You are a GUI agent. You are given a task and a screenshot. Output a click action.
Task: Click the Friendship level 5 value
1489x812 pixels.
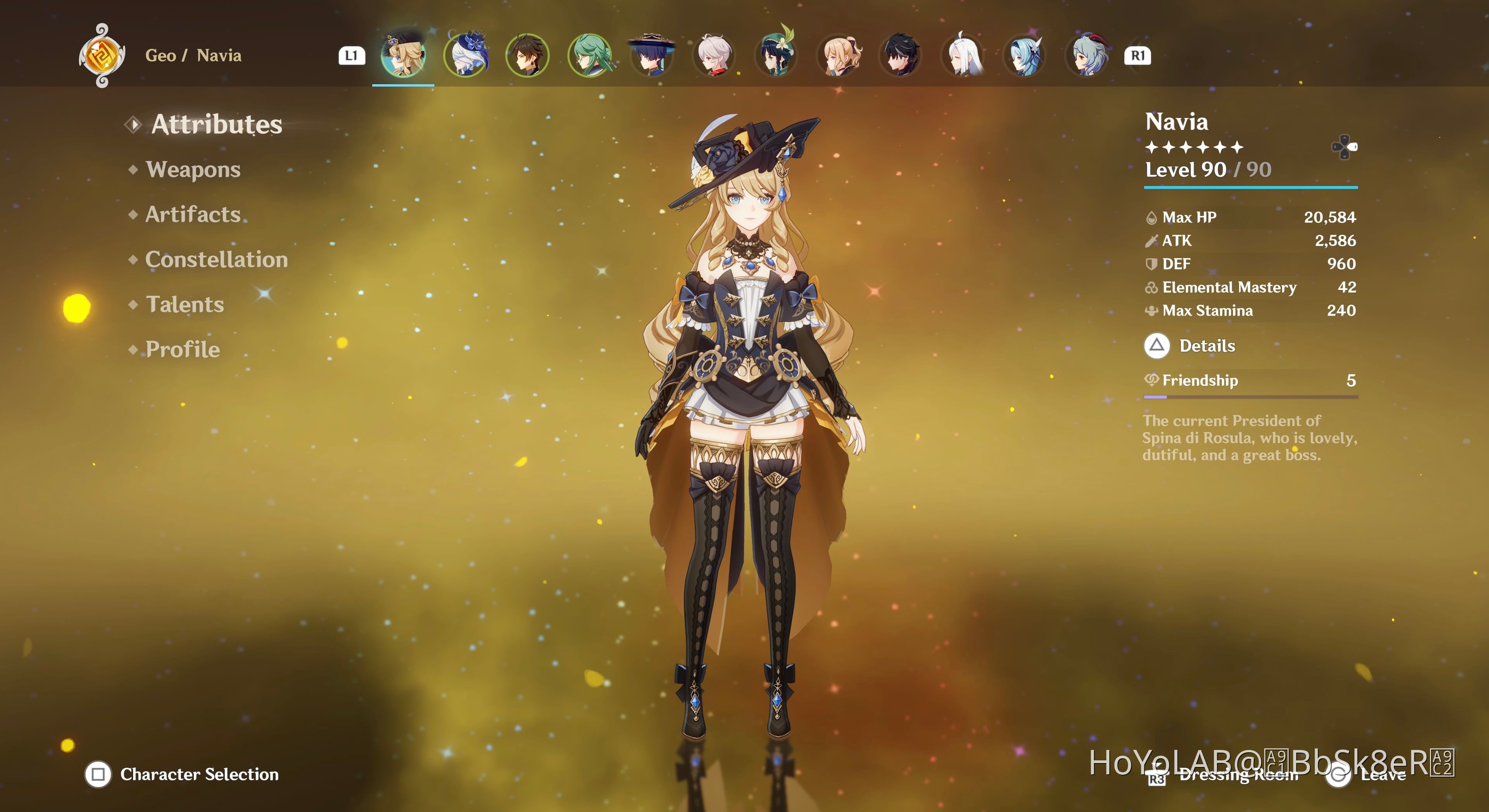pos(1351,380)
